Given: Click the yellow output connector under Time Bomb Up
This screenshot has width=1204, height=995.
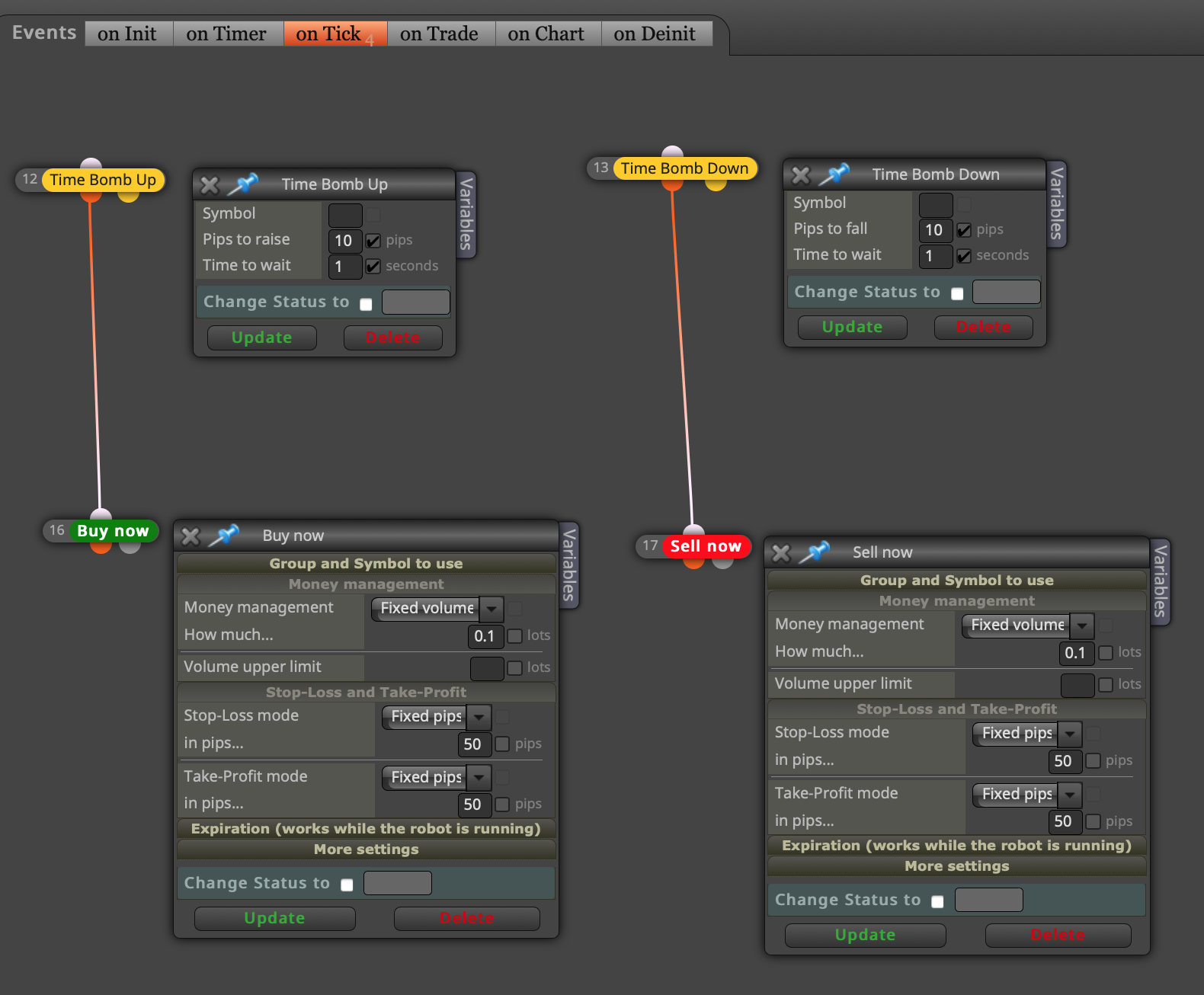Looking at the screenshot, I should pos(128,195).
